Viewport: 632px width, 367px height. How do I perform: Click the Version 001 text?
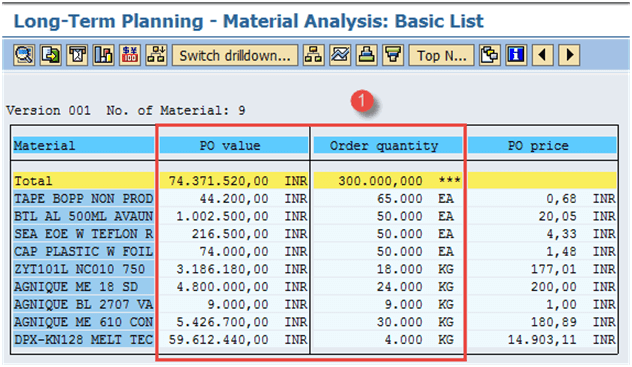click(48, 110)
